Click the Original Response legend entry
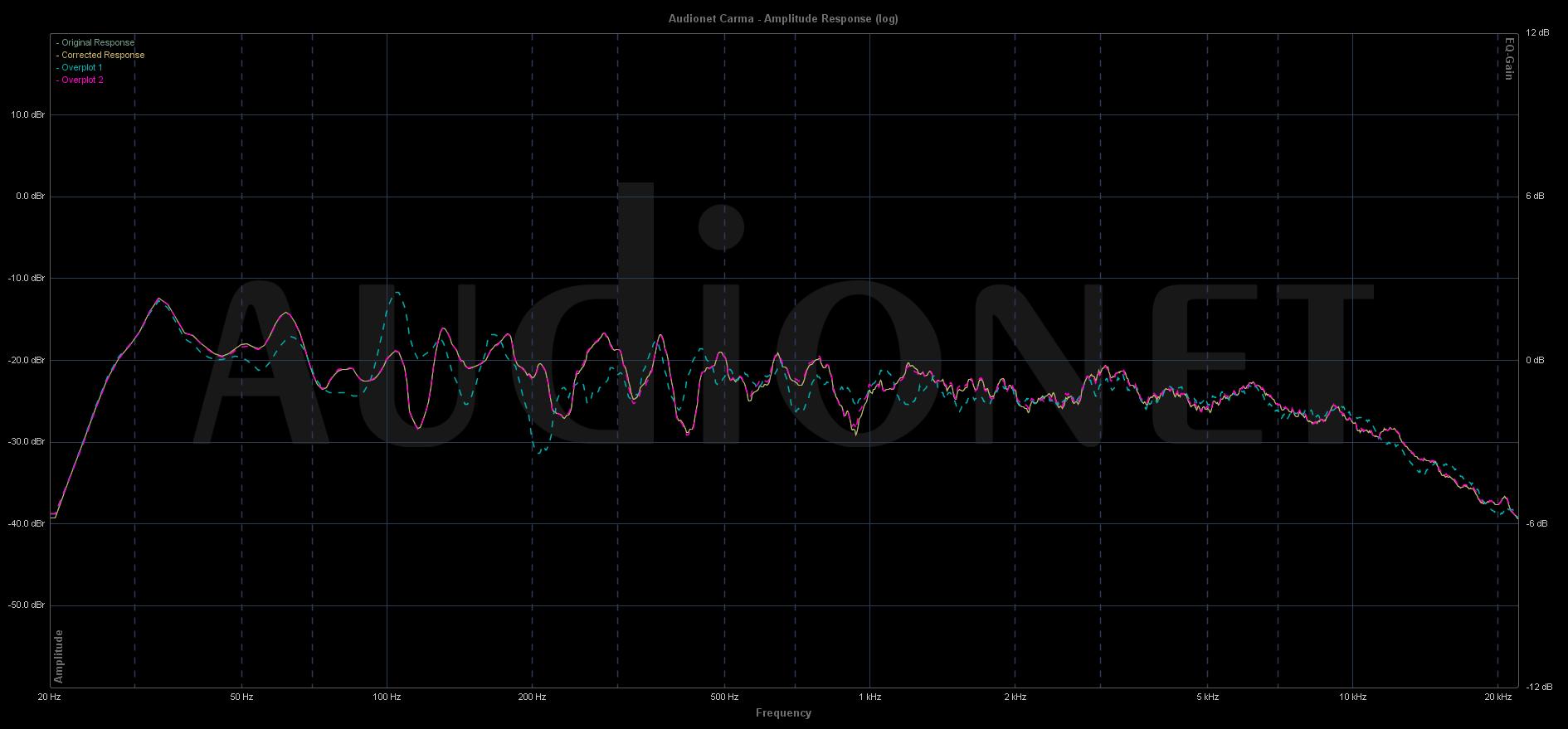The image size is (1568, 729). [x=97, y=42]
